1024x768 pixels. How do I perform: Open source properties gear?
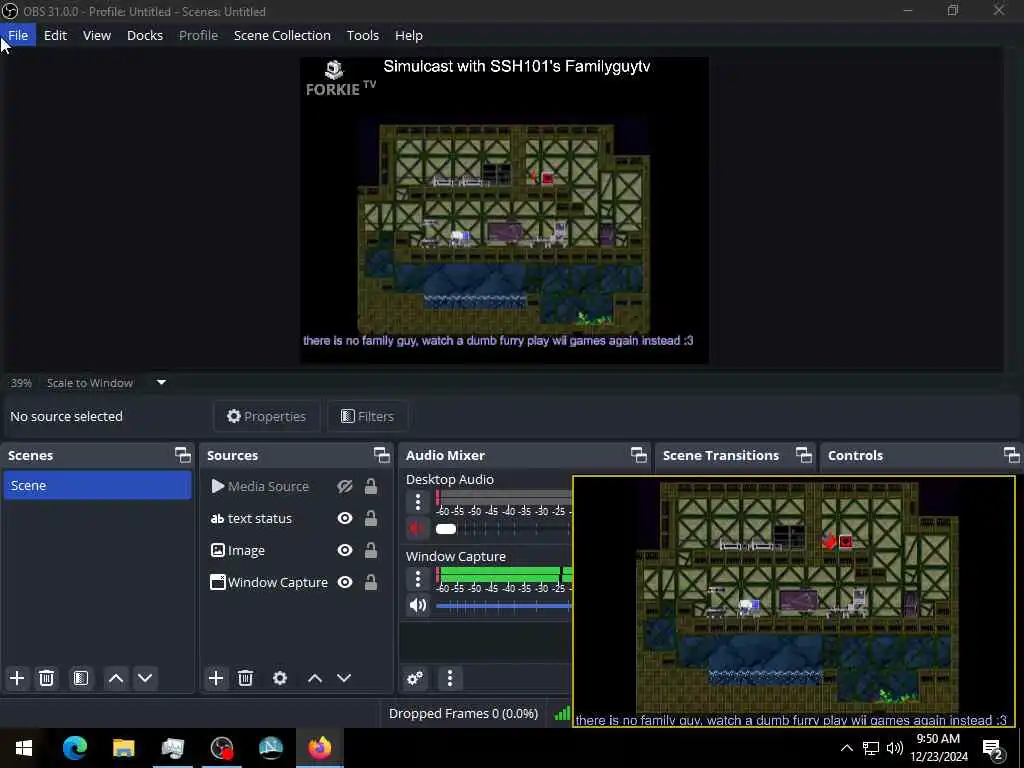[x=280, y=678]
